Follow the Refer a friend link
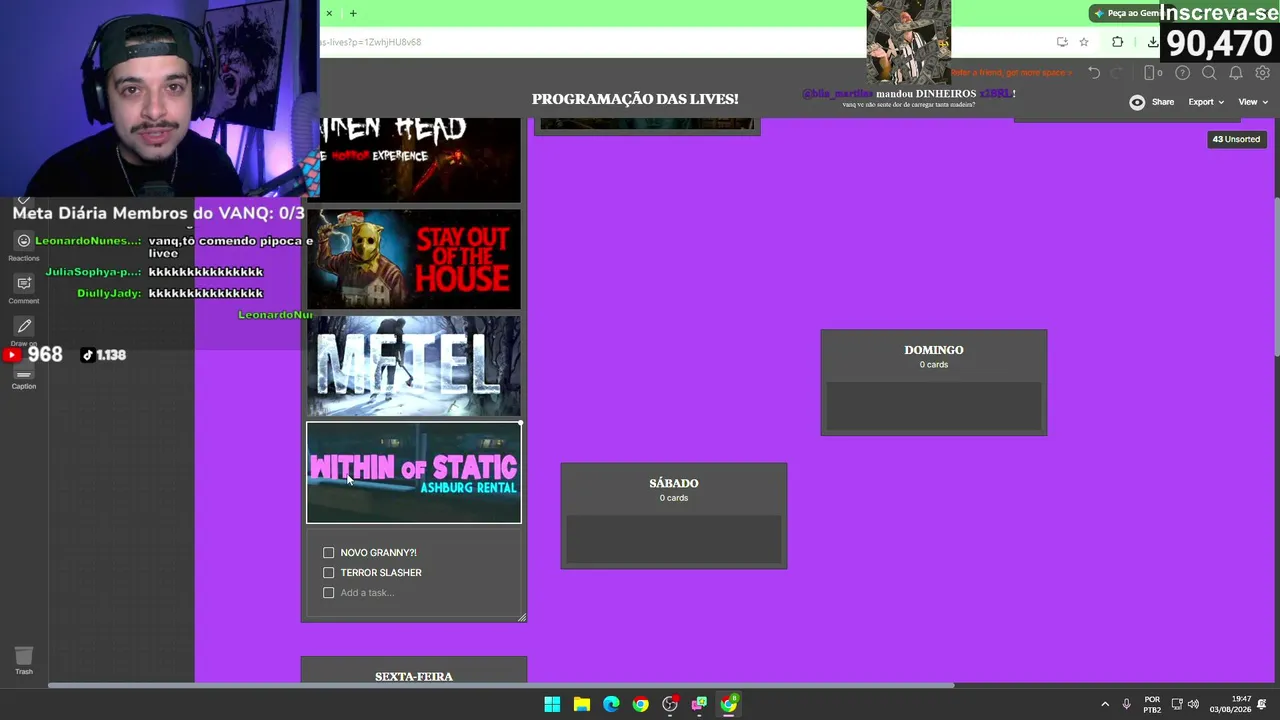 click(1012, 73)
